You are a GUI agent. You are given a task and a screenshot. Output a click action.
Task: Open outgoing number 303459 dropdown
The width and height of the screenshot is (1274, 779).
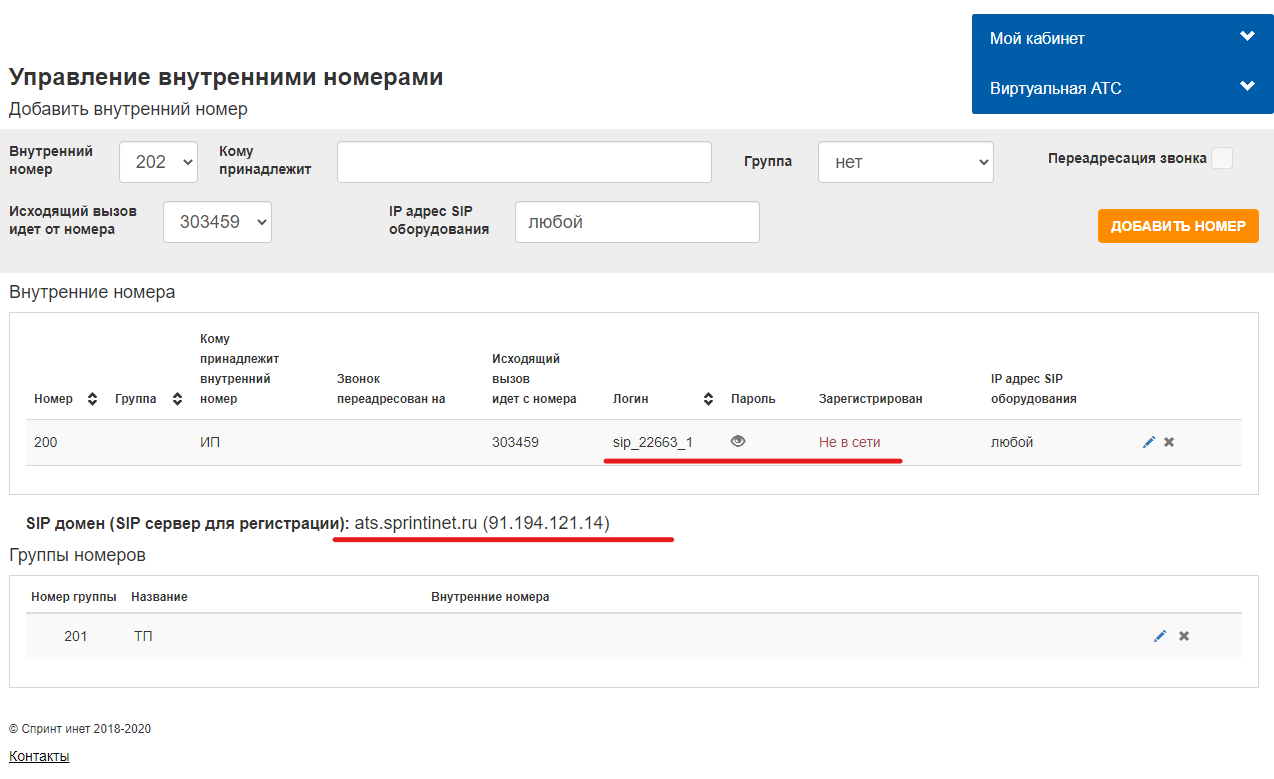[217, 222]
